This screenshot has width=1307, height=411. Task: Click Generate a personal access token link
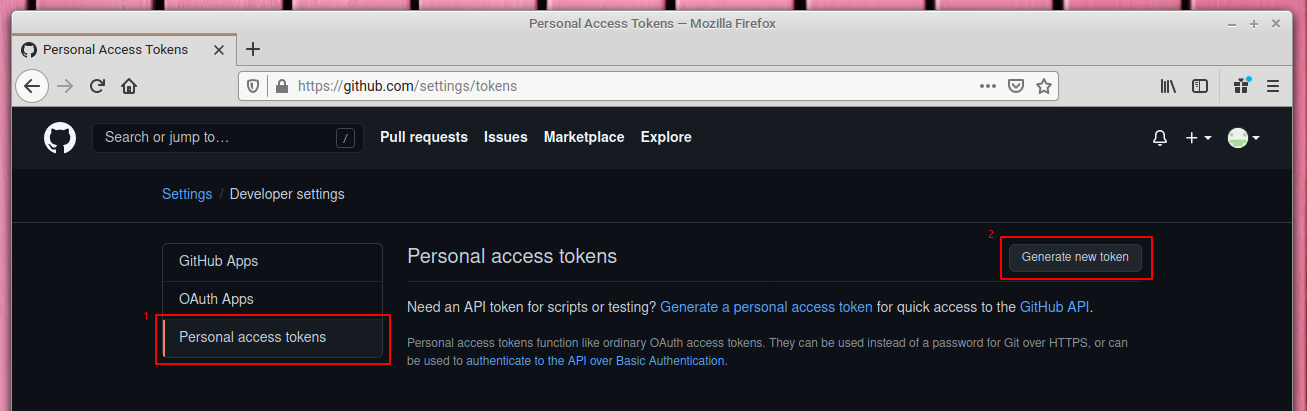tap(767, 307)
